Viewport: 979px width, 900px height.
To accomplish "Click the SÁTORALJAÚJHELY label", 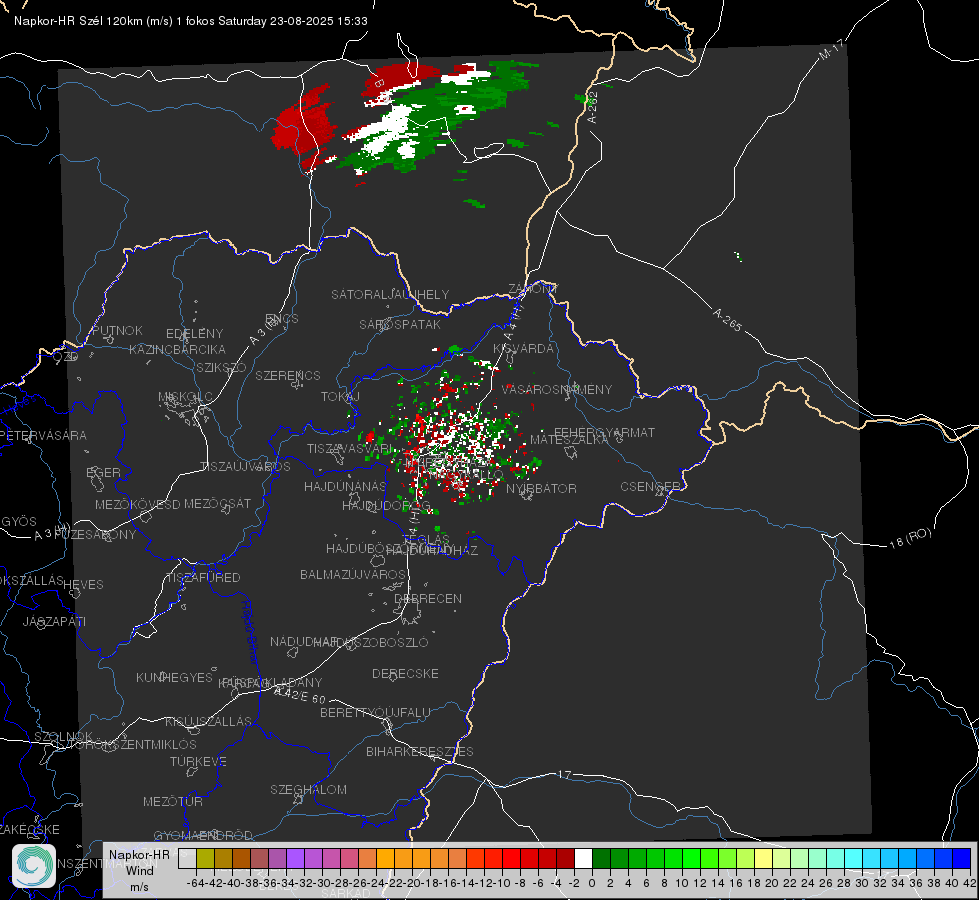I will [x=390, y=294].
